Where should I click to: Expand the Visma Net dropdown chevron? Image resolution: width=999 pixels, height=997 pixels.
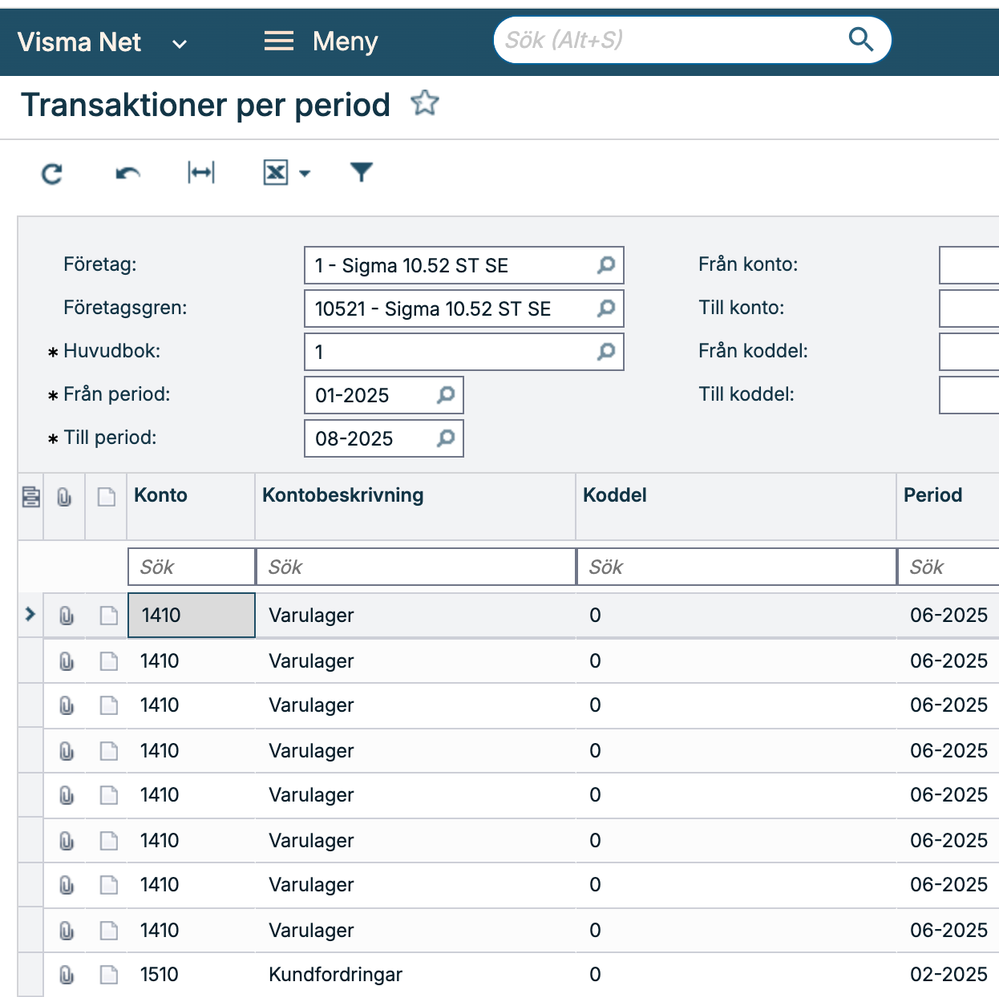tap(180, 44)
